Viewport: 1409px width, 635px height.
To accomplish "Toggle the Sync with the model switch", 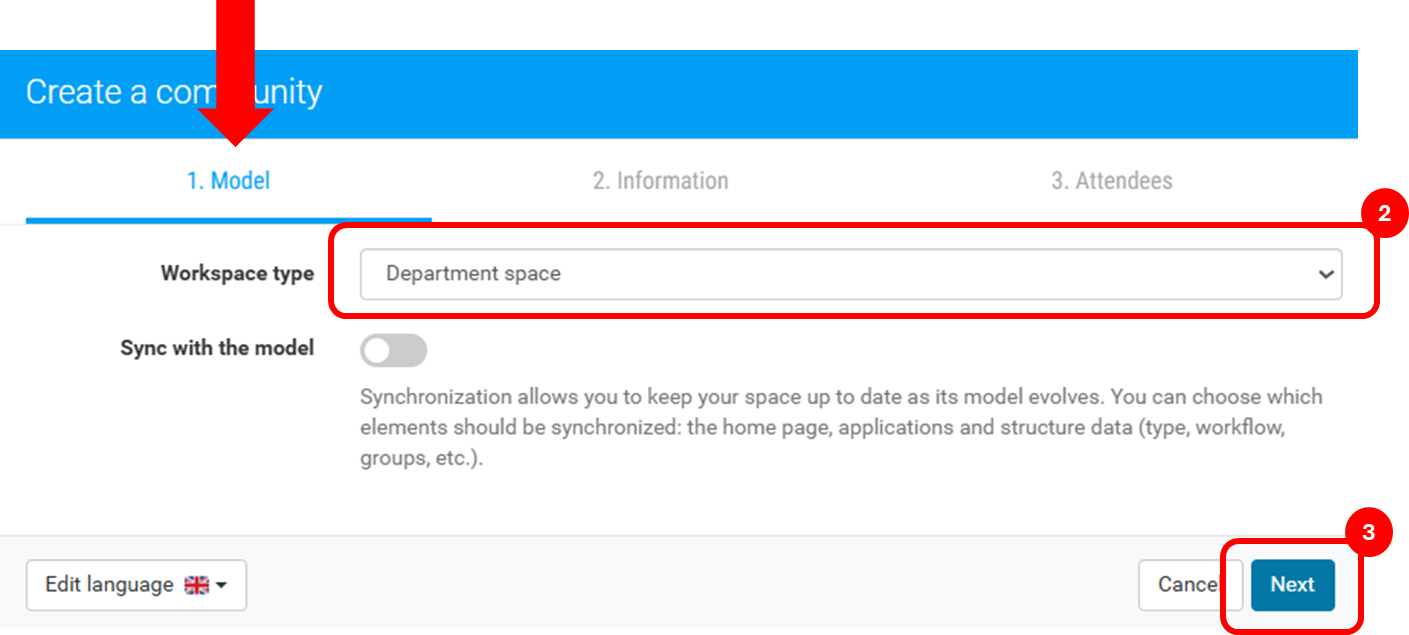I will [393, 350].
